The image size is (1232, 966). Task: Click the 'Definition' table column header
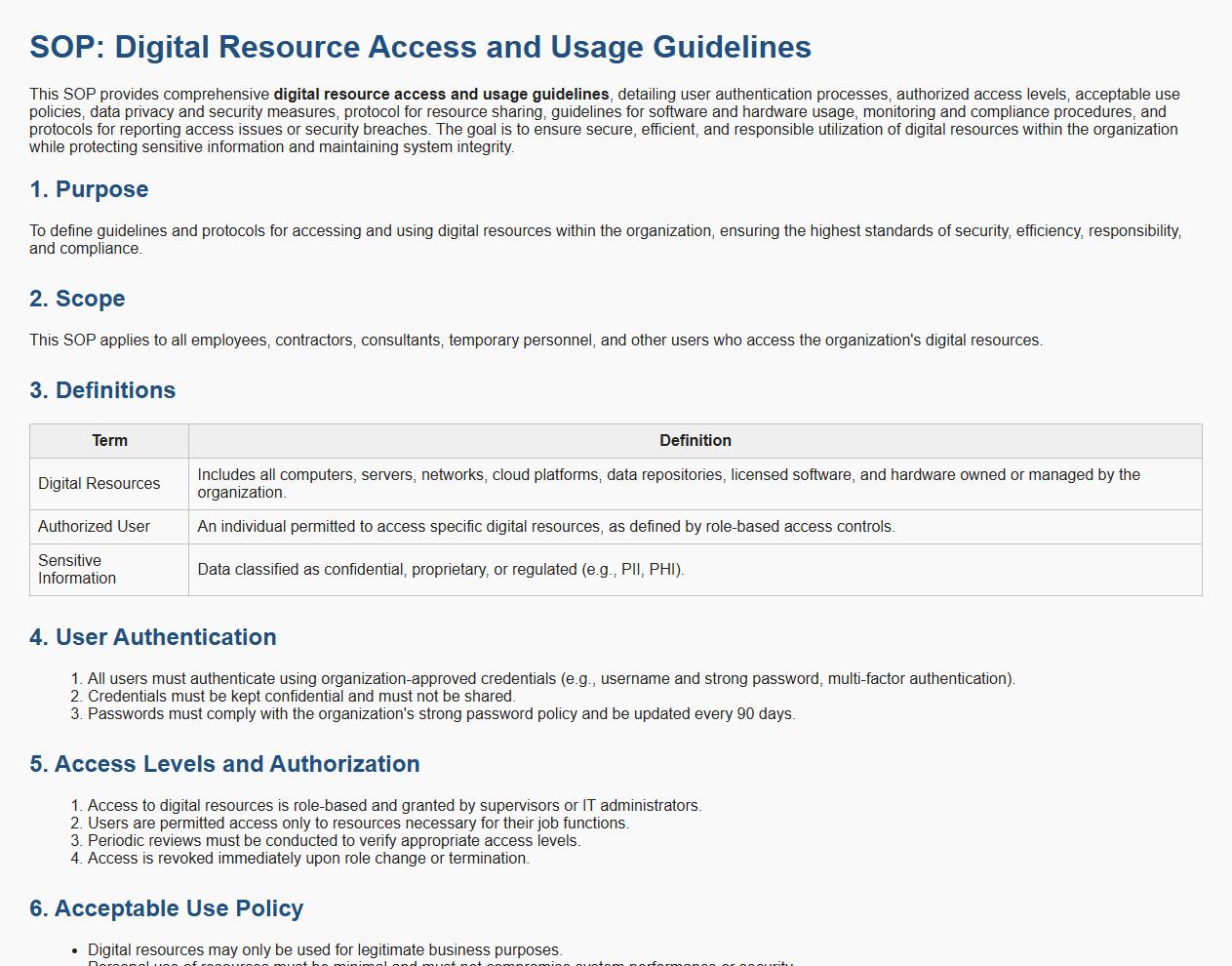click(x=695, y=441)
